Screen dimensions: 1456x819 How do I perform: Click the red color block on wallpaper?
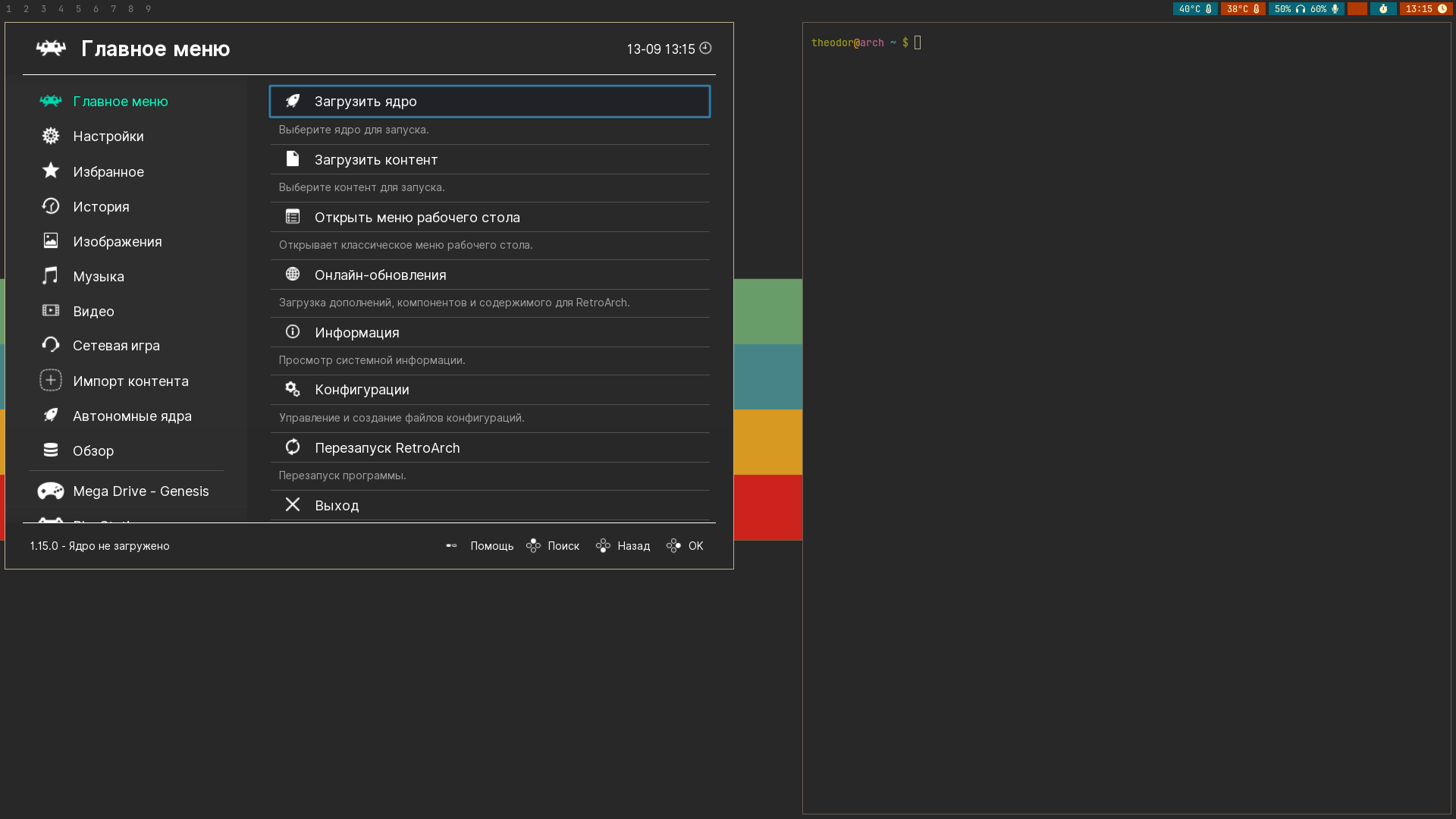767,507
